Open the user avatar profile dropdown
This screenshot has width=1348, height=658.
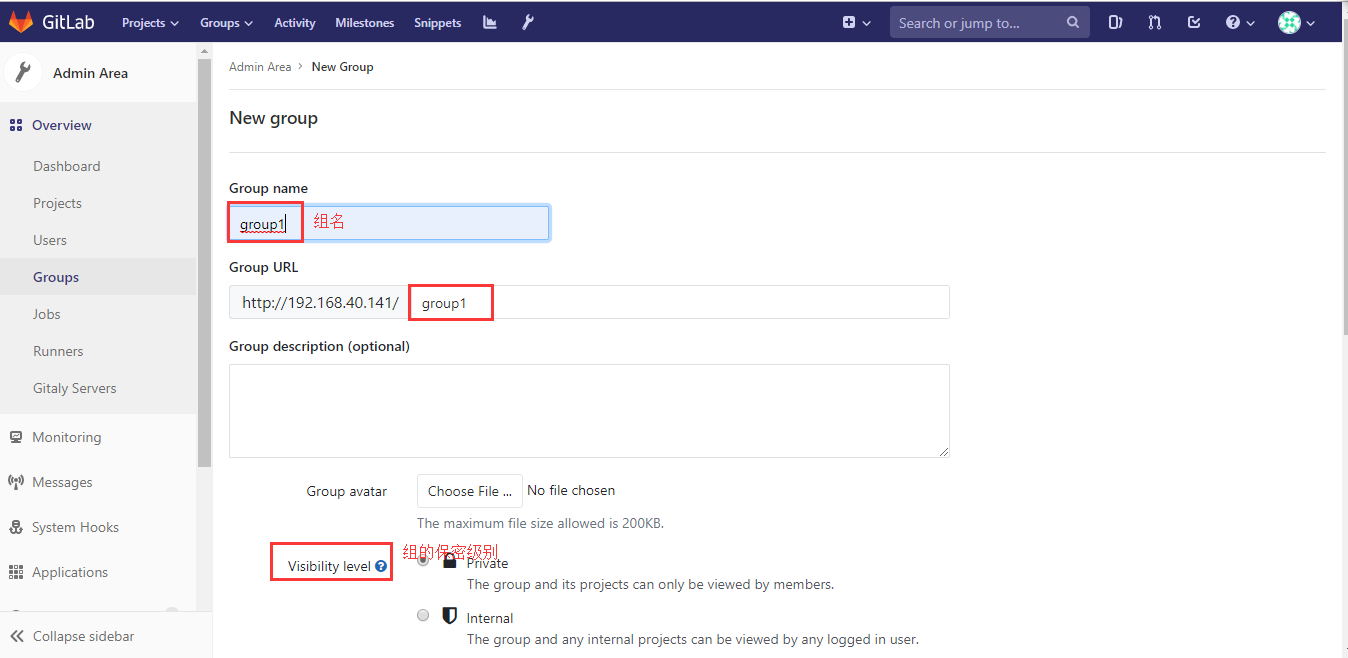1296,22
